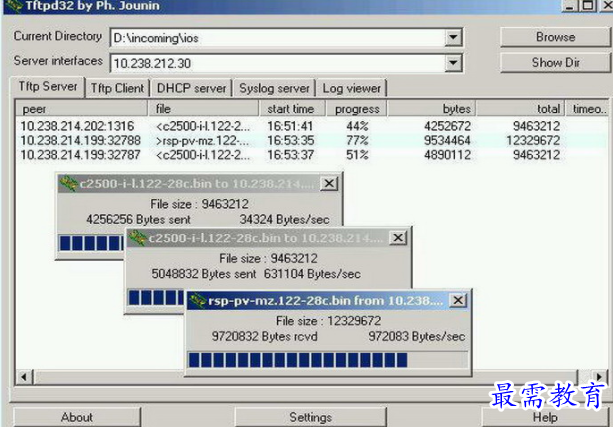Click the timeo.. column header
613x427 pixels.
click(588, 109)
